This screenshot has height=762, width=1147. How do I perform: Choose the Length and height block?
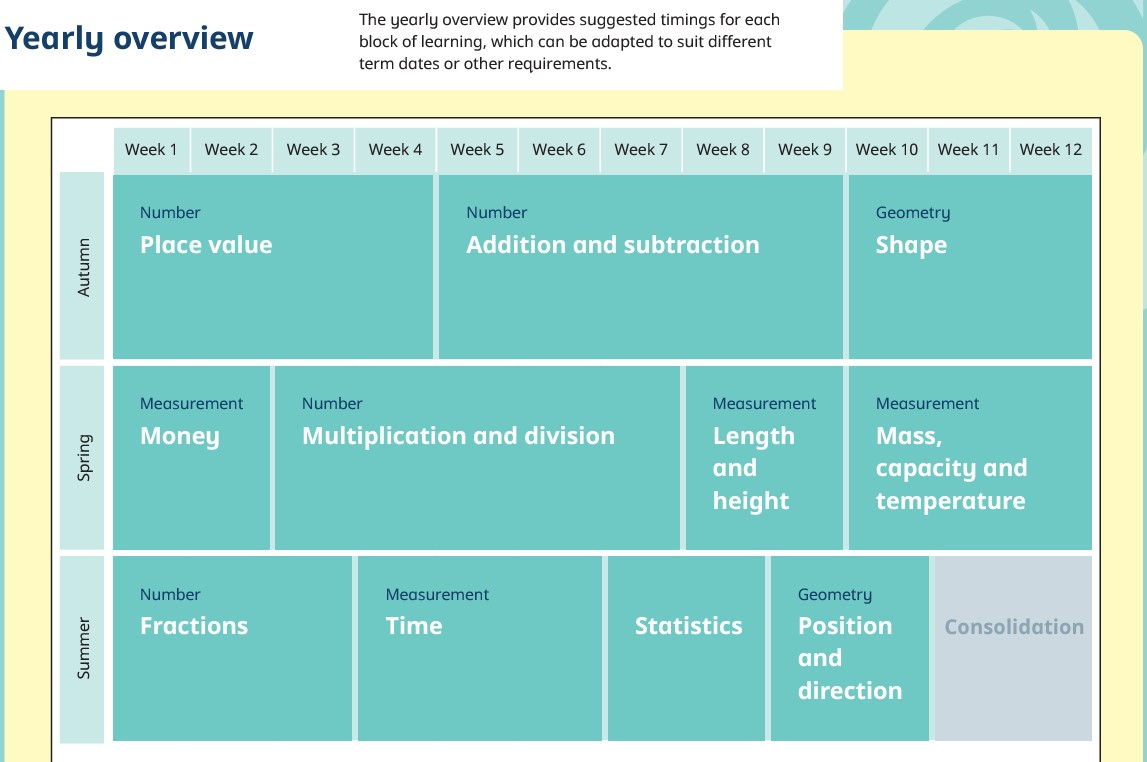764,458
